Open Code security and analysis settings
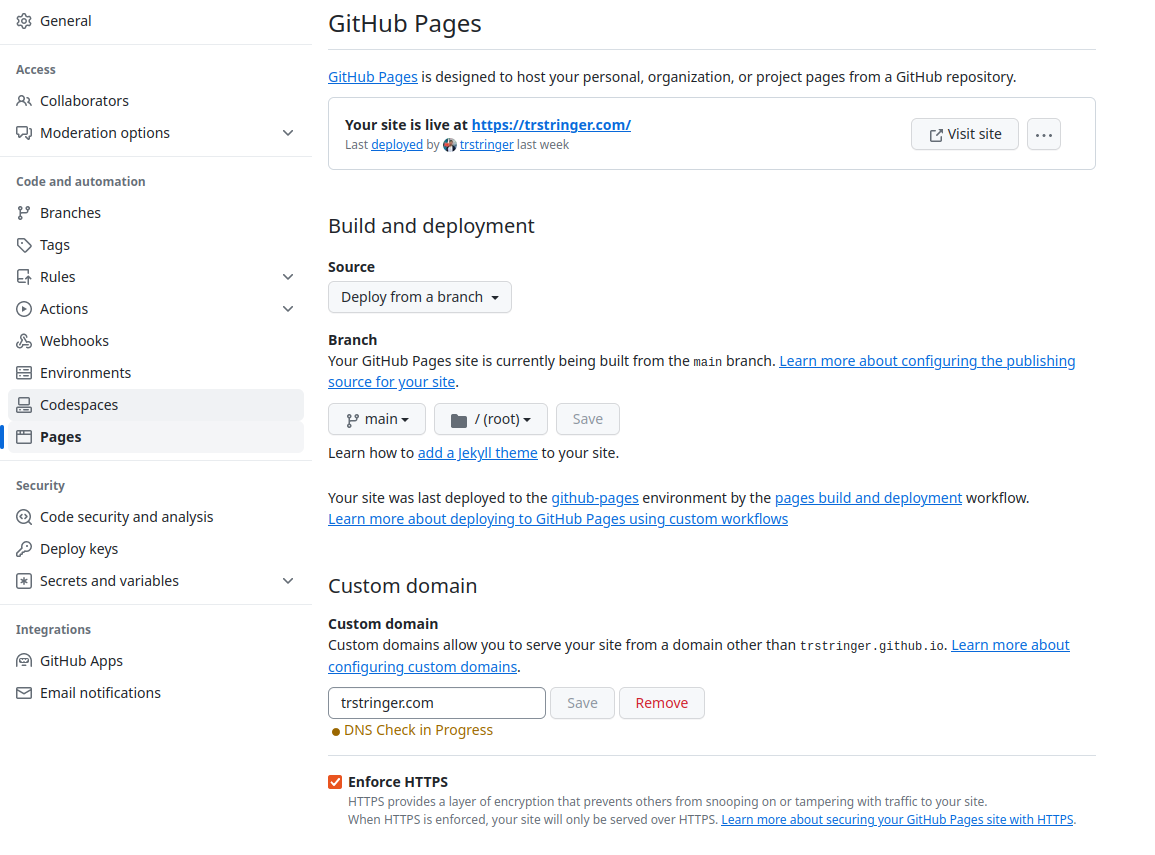This screenshot has width=1155, height=855. (126, 516)
